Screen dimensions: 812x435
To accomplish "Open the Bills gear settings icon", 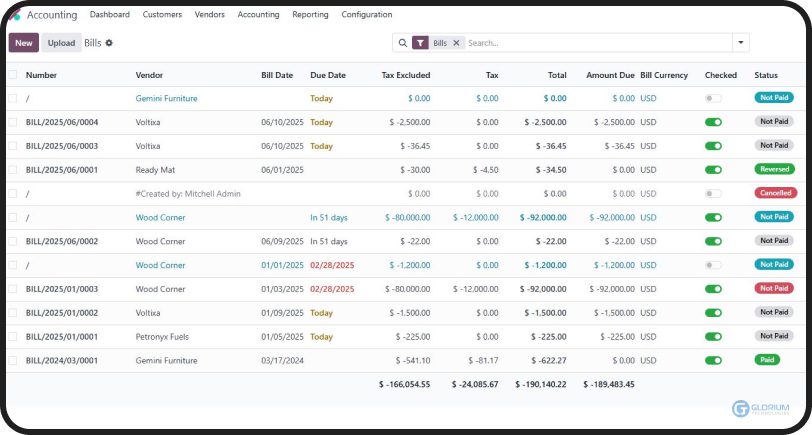I will pyautogui.click(x=109, y=43).
